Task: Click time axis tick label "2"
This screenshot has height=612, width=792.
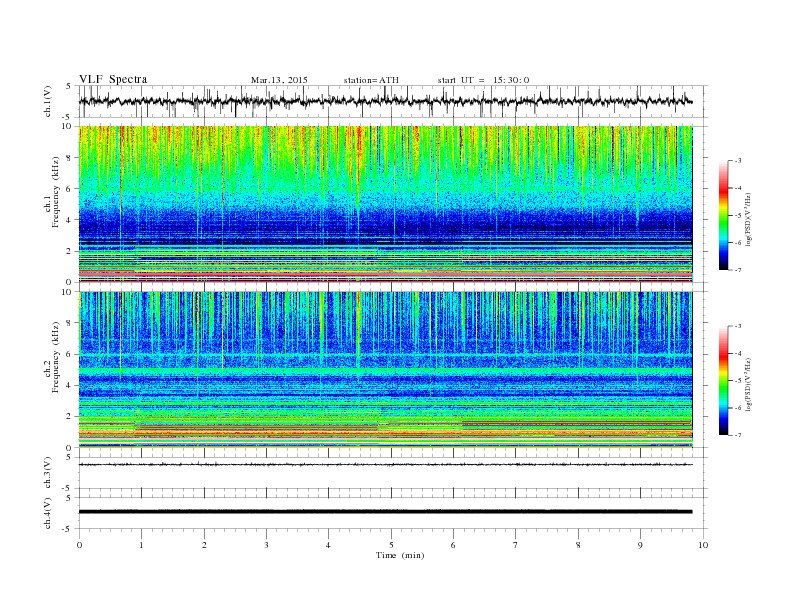Action: [204, 545]
